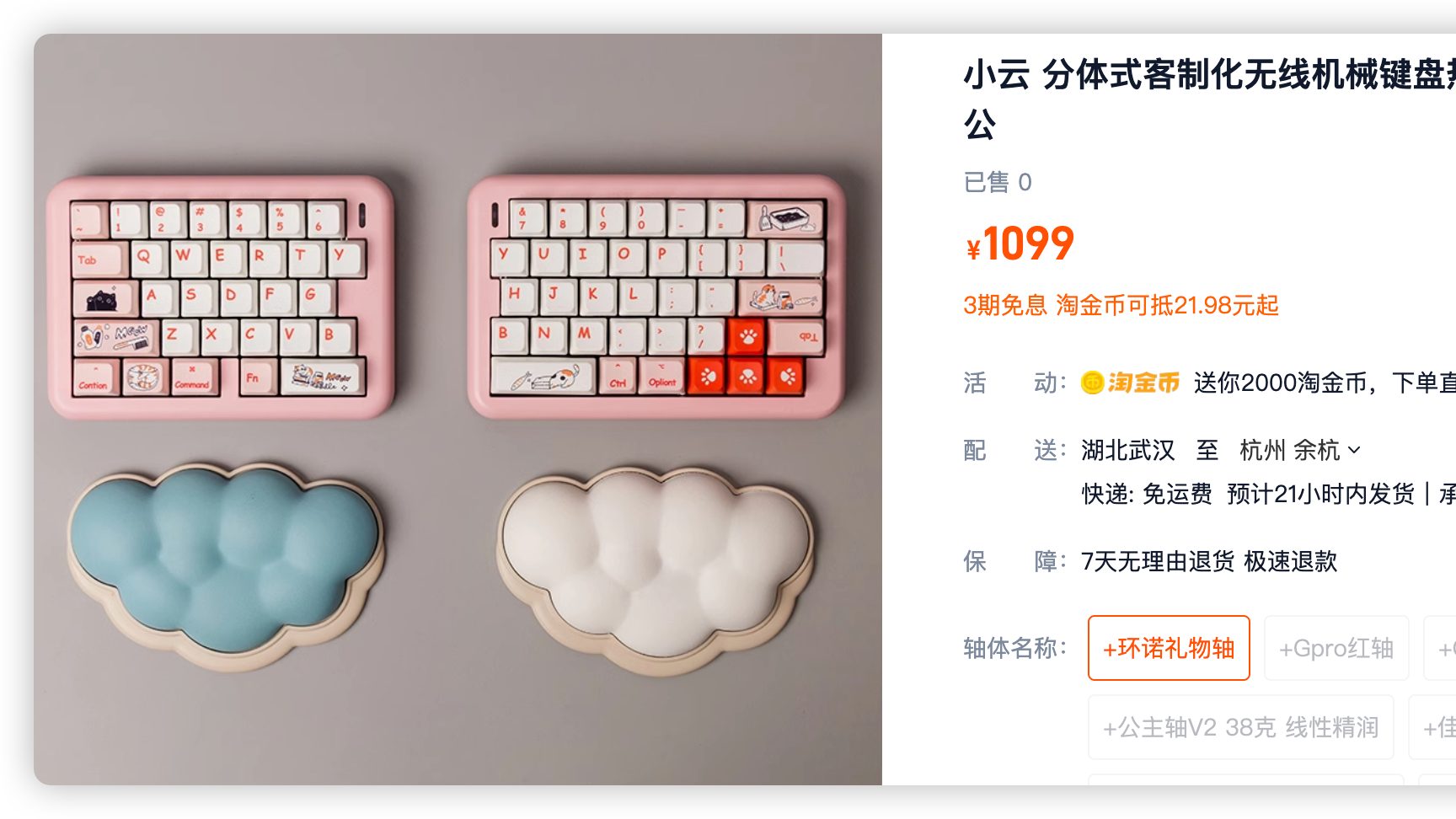The image size is (1456, 819).
Task: Click the left half pink keyboard
Action: pyautogui.click(x=221, y=297)
